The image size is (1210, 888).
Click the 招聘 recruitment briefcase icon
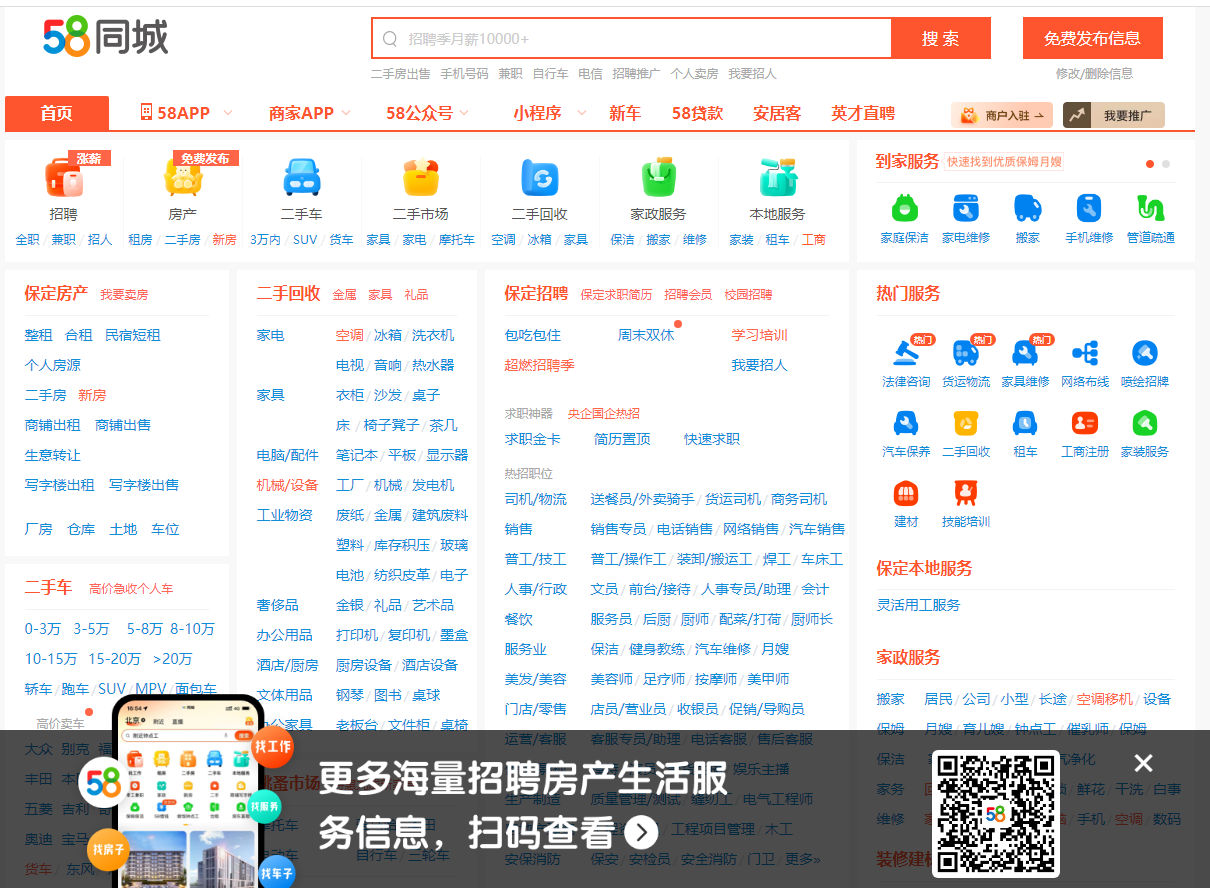click(63, 179)
